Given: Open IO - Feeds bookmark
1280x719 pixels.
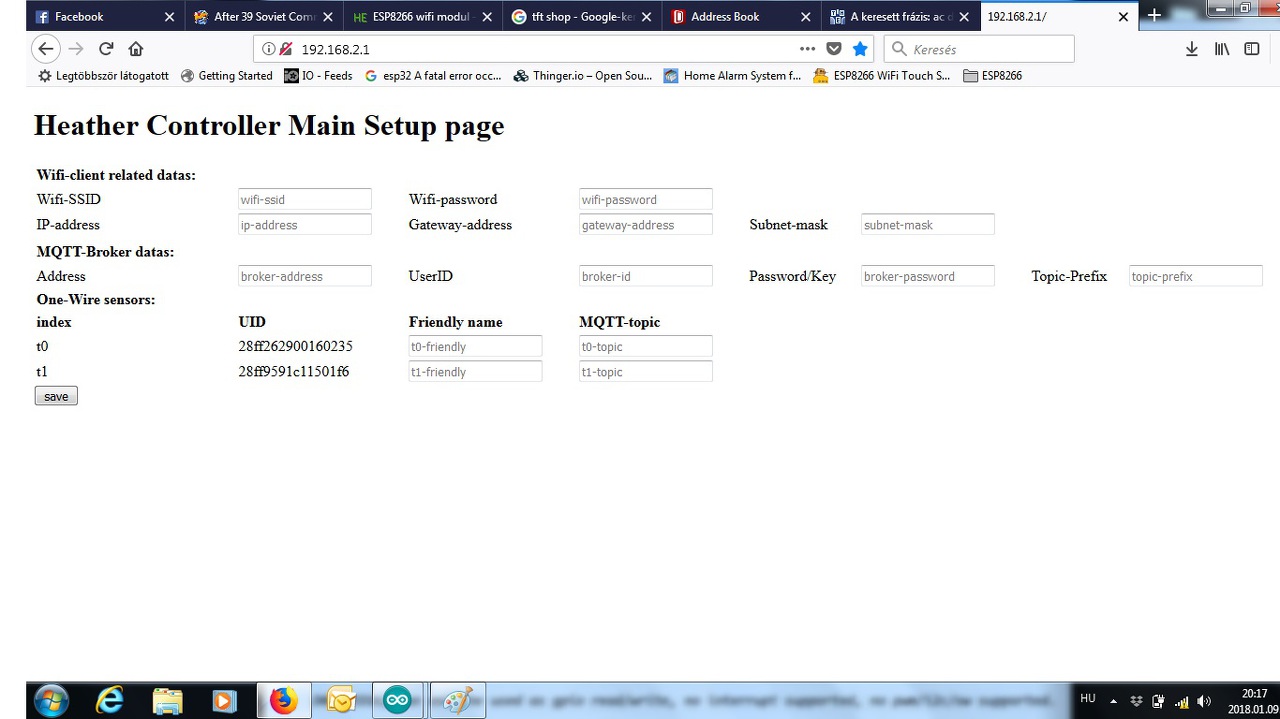Looking at the screenshot, I should (318, 76).
